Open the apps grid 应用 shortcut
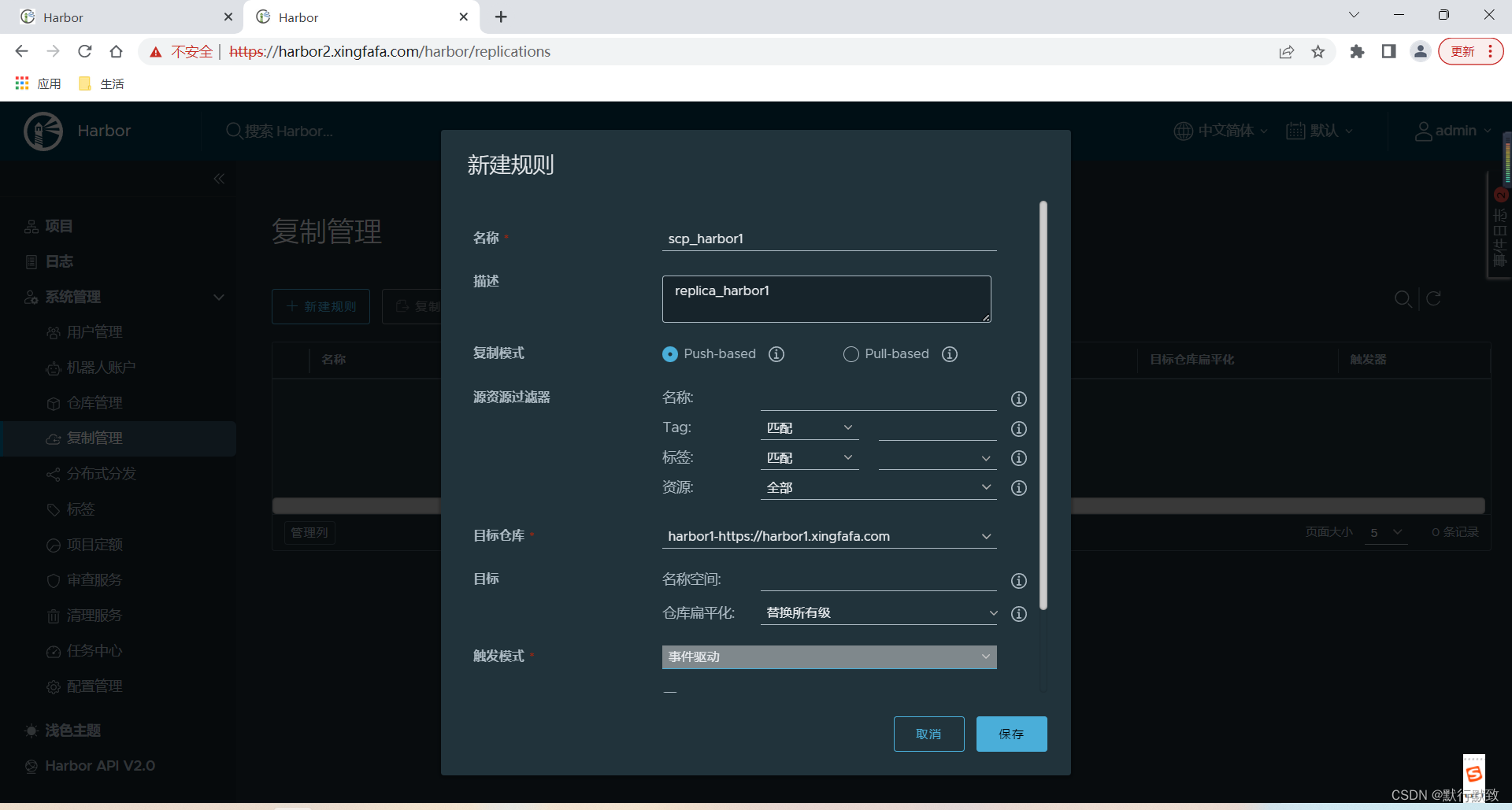 [x=38, y=83]
